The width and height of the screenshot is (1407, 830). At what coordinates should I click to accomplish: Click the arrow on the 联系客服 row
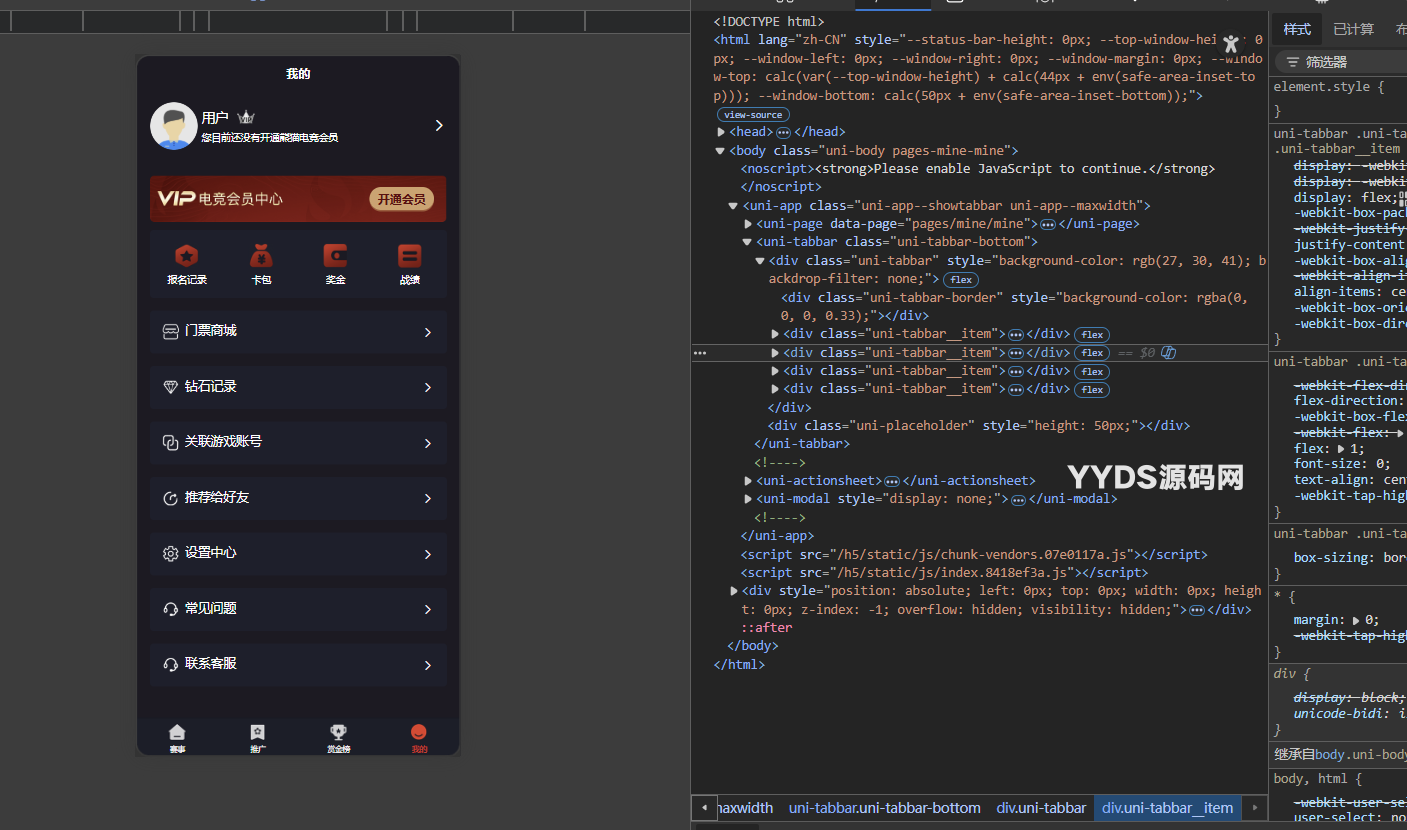[x=428, y=665]
